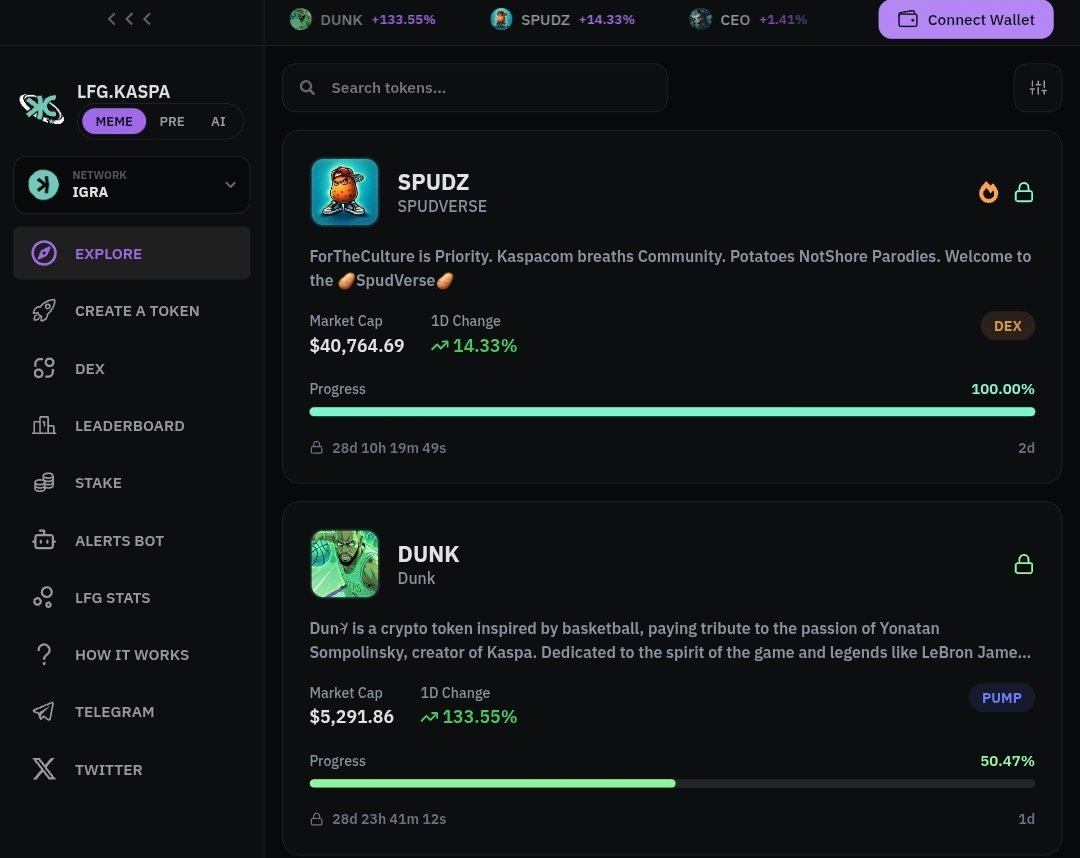This screenshot has width=1080, height=858.
Task: Click the Alerts Bot robot icon
Action: point(43,540)
